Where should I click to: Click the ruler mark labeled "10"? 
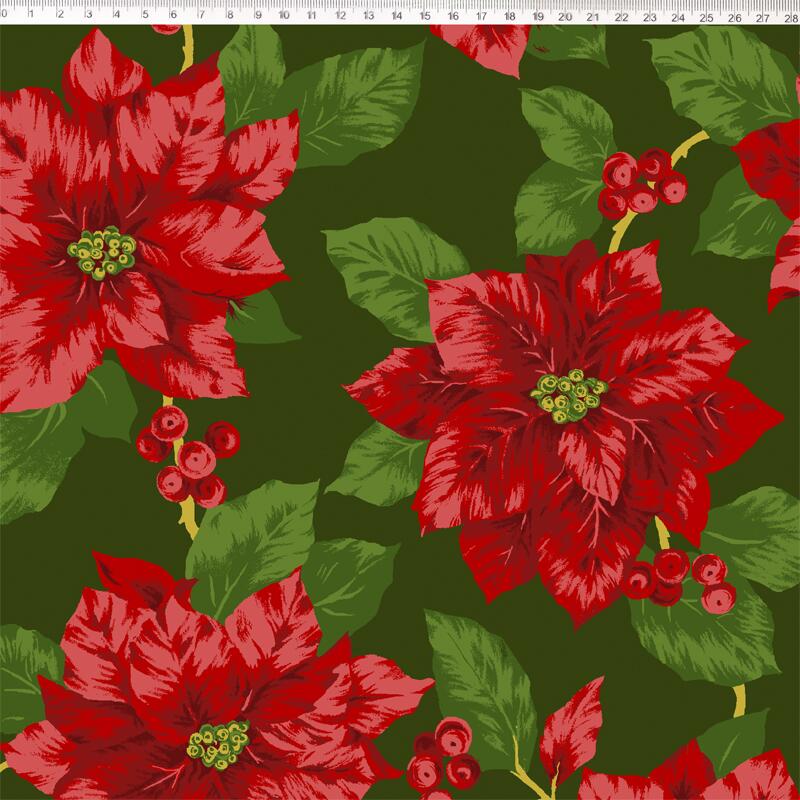[x=284, y=15]
